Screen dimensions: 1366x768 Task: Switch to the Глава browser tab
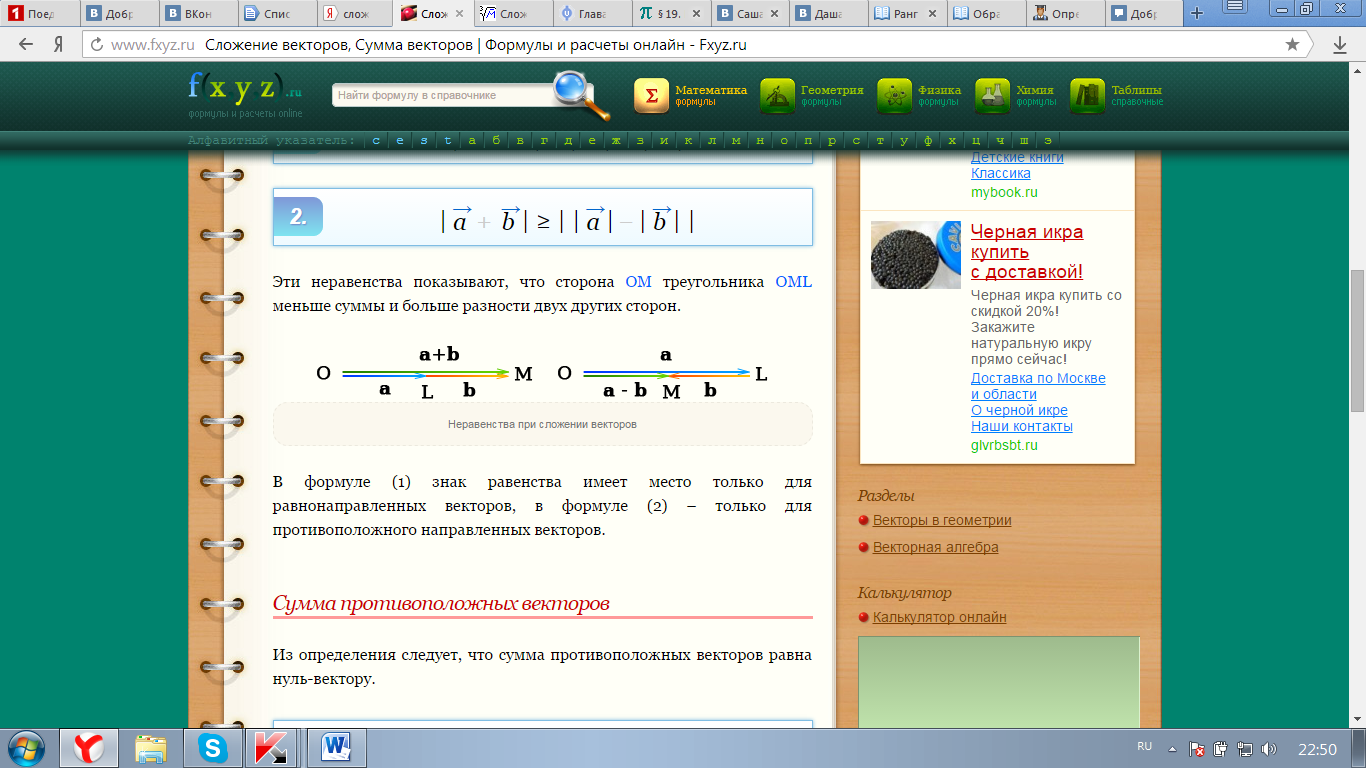594,14
